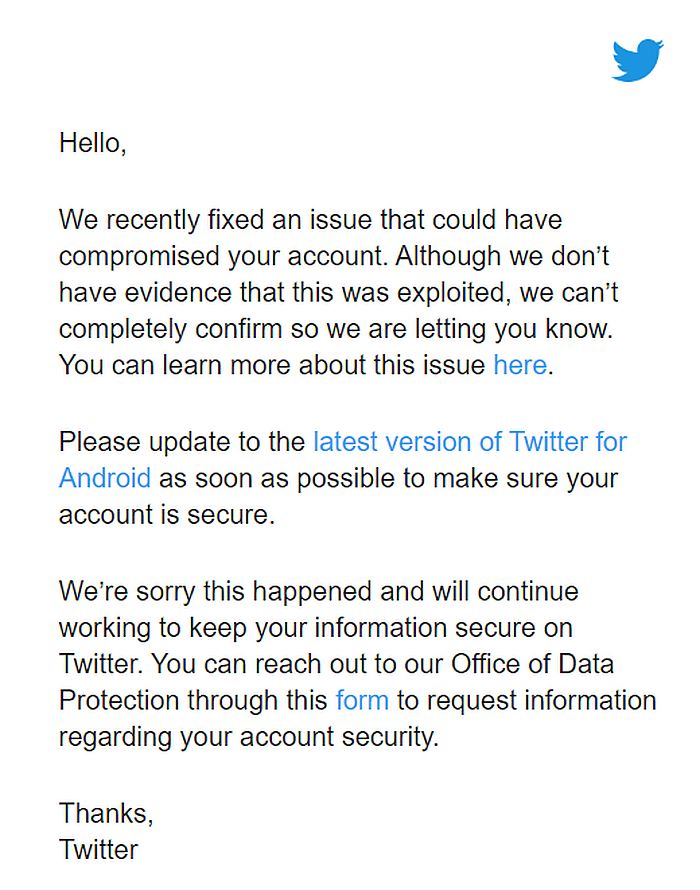The width and height of the screenshot is (700, 890).
Task: Click the 'Please update to the' text
Action: point(182,441)
